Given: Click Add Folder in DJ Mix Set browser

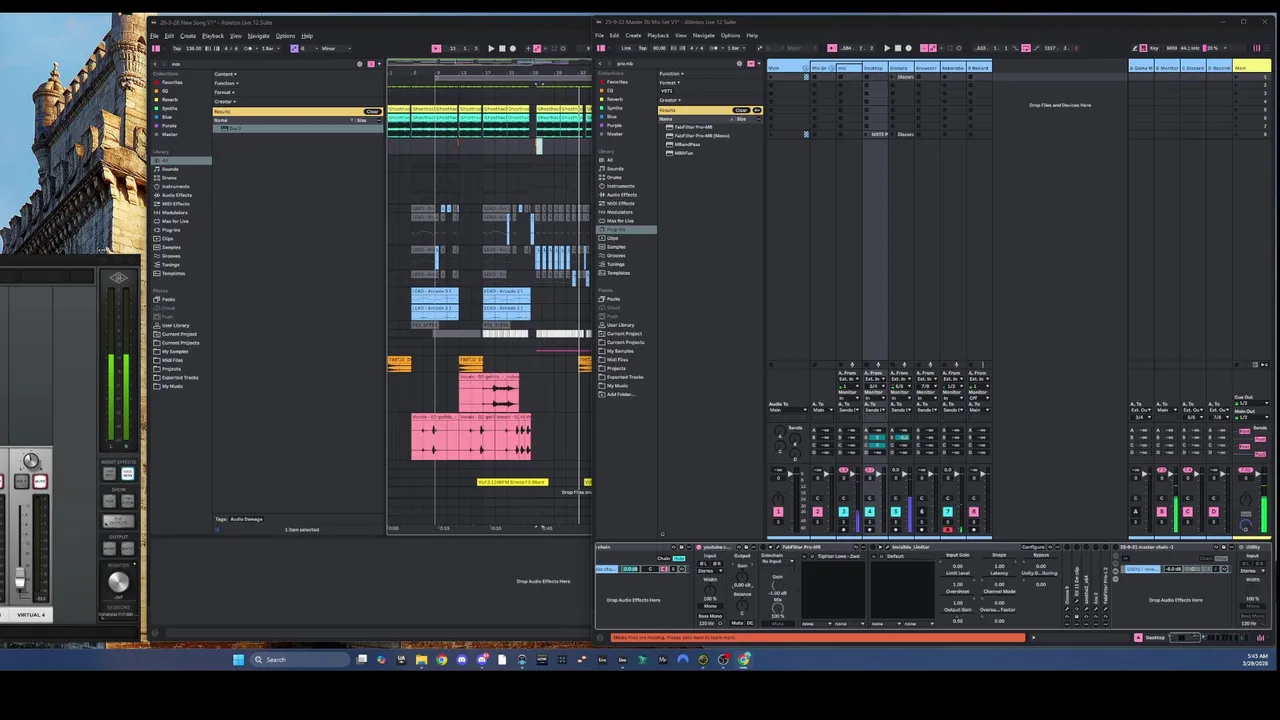Looking at the screenshot, I should [620, 394].
